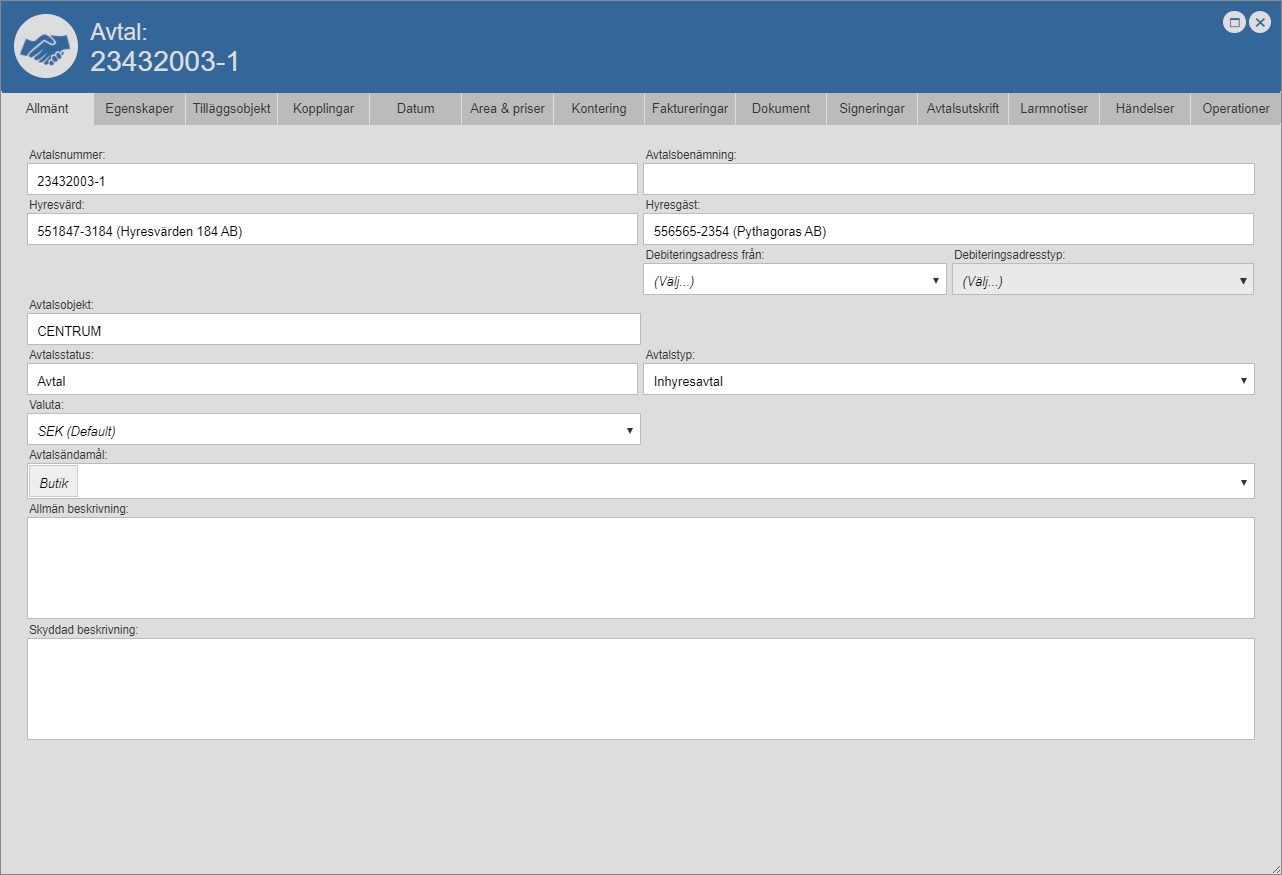Click the Hyresgäst field
The image size is (1282, 875).
click(948, 230)
